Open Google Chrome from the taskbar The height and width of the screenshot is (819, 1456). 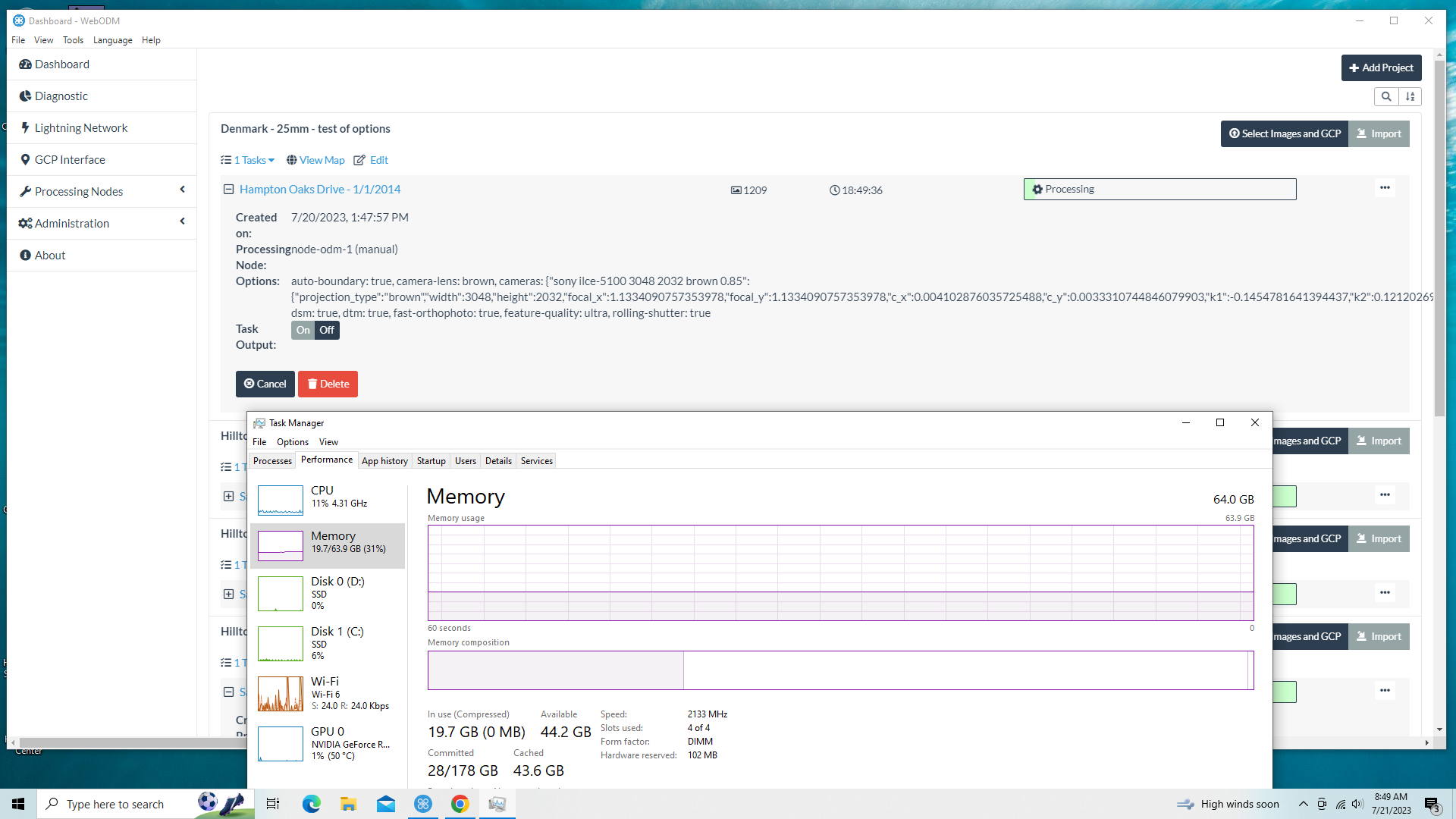460,804
